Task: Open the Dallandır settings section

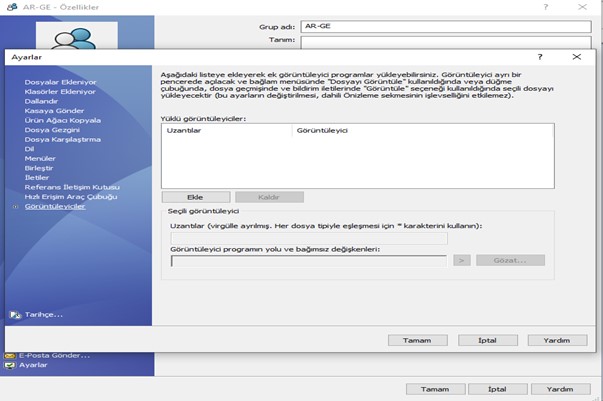Action: pyautogui.click(x=42, y=101)
